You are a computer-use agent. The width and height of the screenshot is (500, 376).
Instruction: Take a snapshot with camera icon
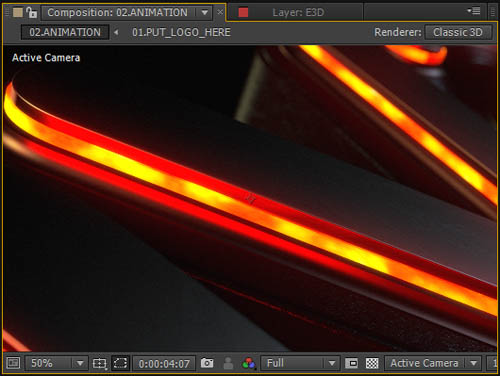(207, 363)
